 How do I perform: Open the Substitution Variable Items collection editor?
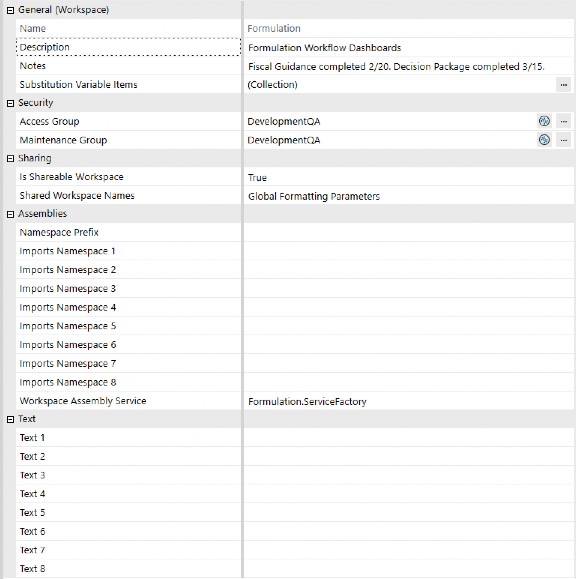click(563, 85)
